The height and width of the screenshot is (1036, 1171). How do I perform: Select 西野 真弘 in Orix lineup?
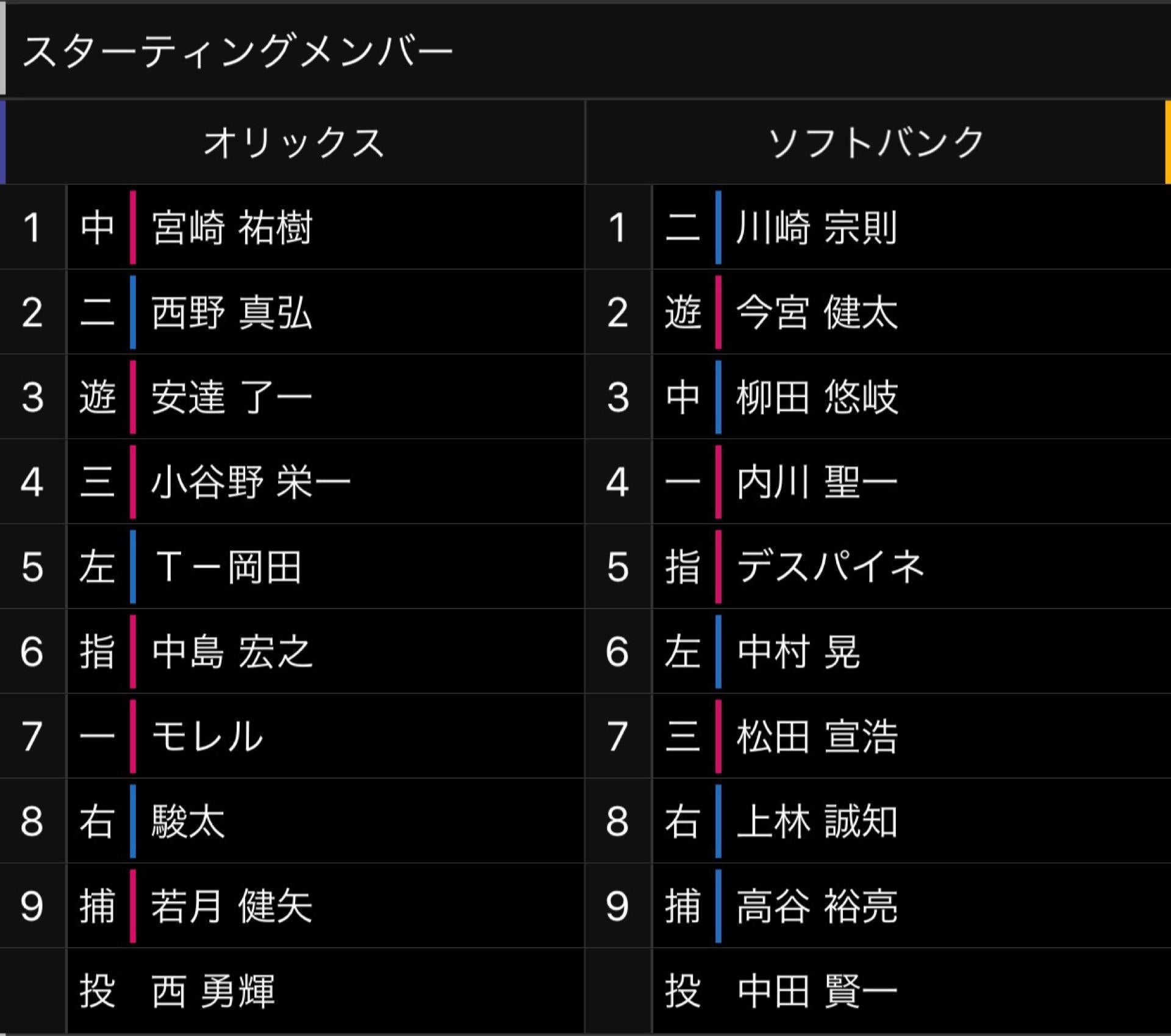pyautogui.click(x=232, y=312)
